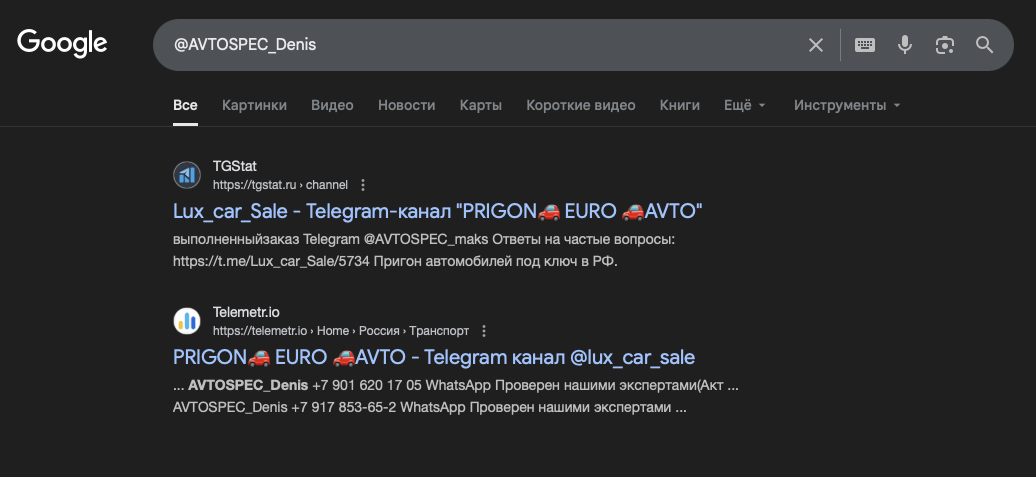Open PRIGON EURO AVTO Telegram канал link
The width and height of the screenshot is (1036, 477).
coord(434,357)
